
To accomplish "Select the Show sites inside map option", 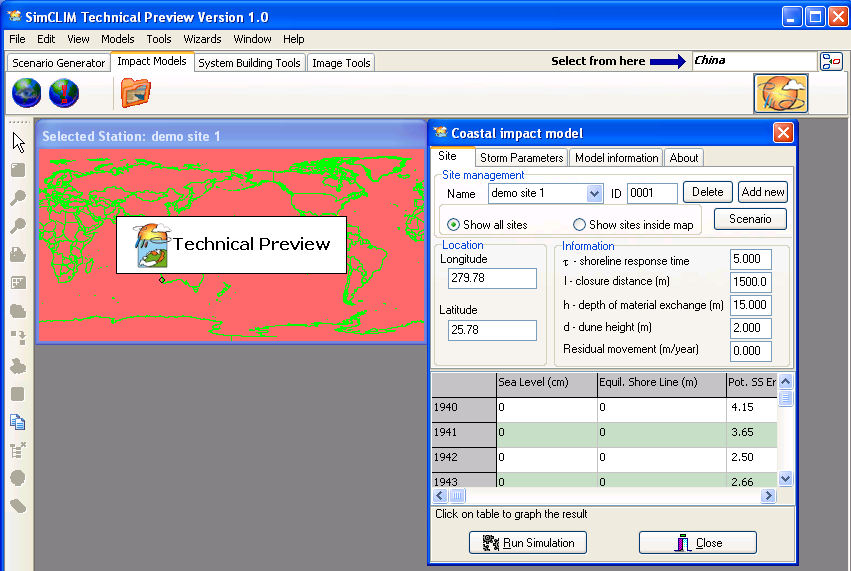I will point(579,225).
